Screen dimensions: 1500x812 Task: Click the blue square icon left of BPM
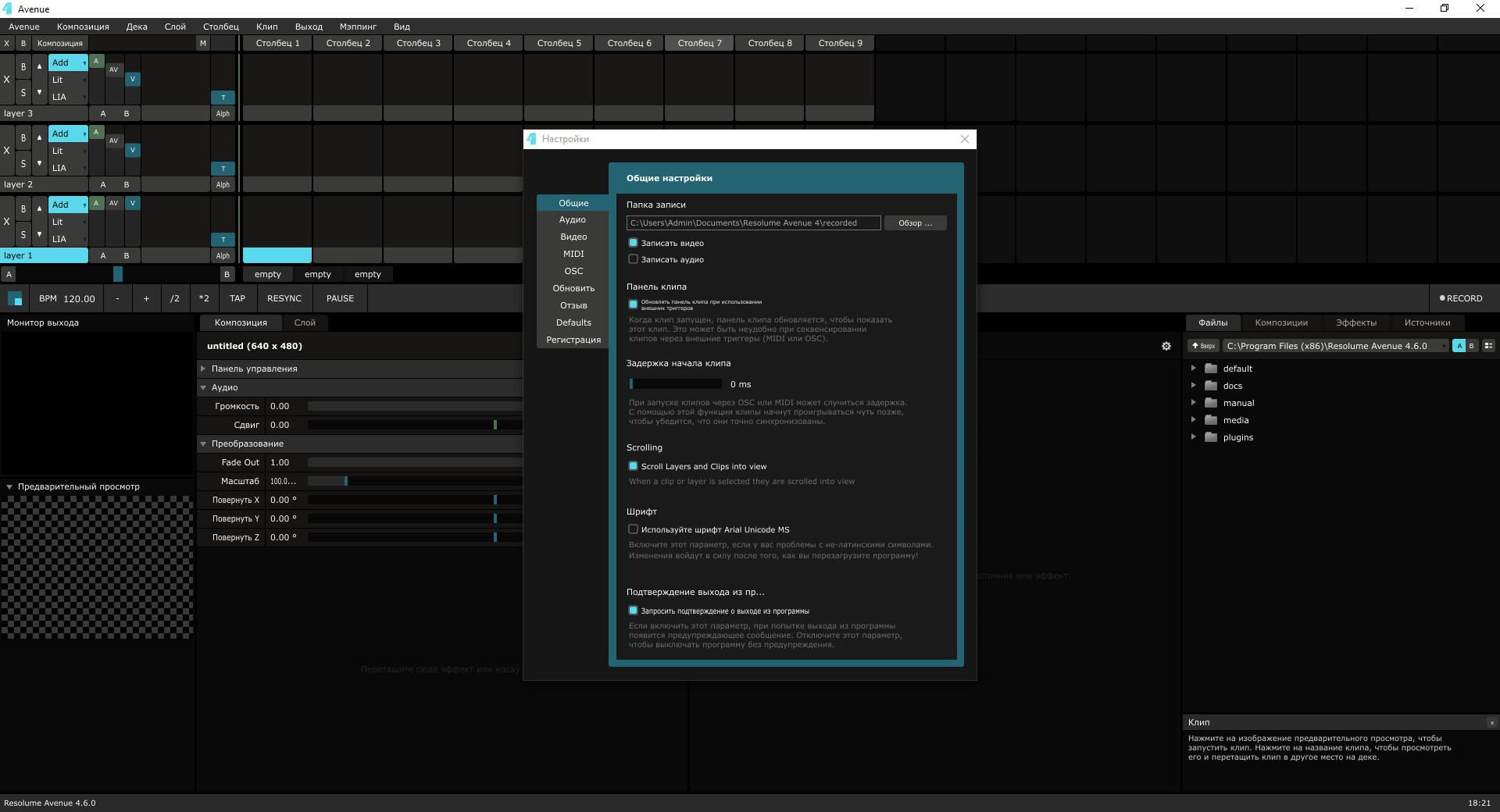(15, 298)
